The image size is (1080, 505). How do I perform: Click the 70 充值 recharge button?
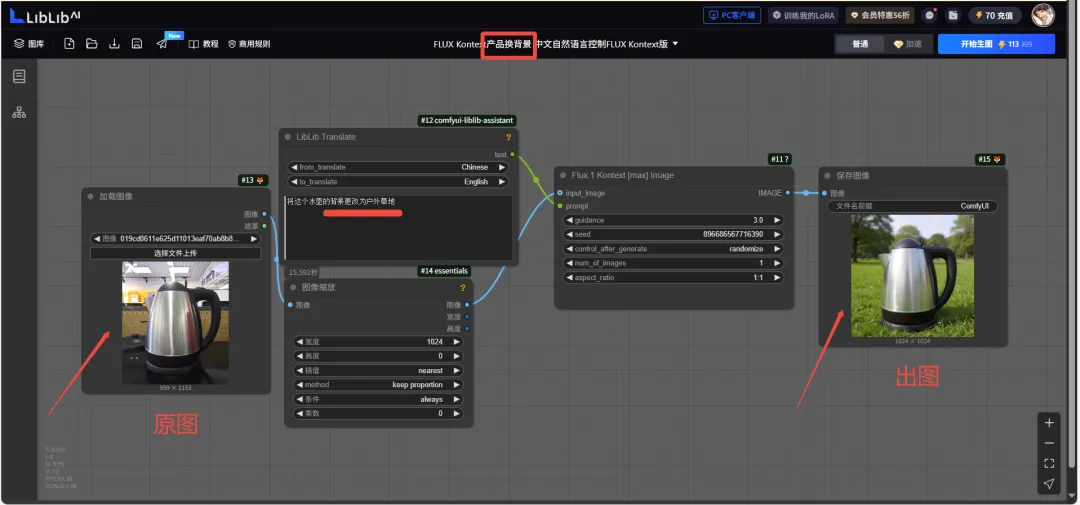tap(995, 15)
